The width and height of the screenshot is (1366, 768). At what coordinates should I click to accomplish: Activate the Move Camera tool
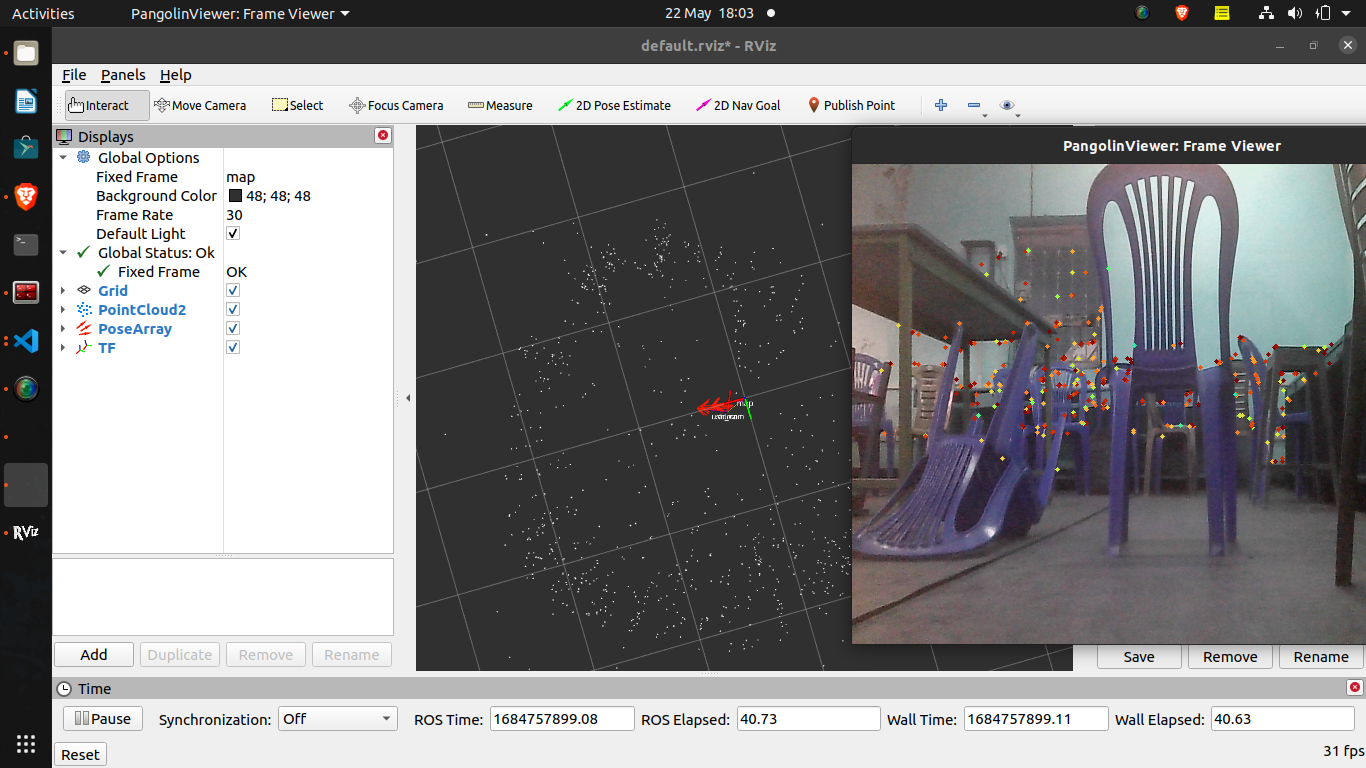(x=201, y=105)
